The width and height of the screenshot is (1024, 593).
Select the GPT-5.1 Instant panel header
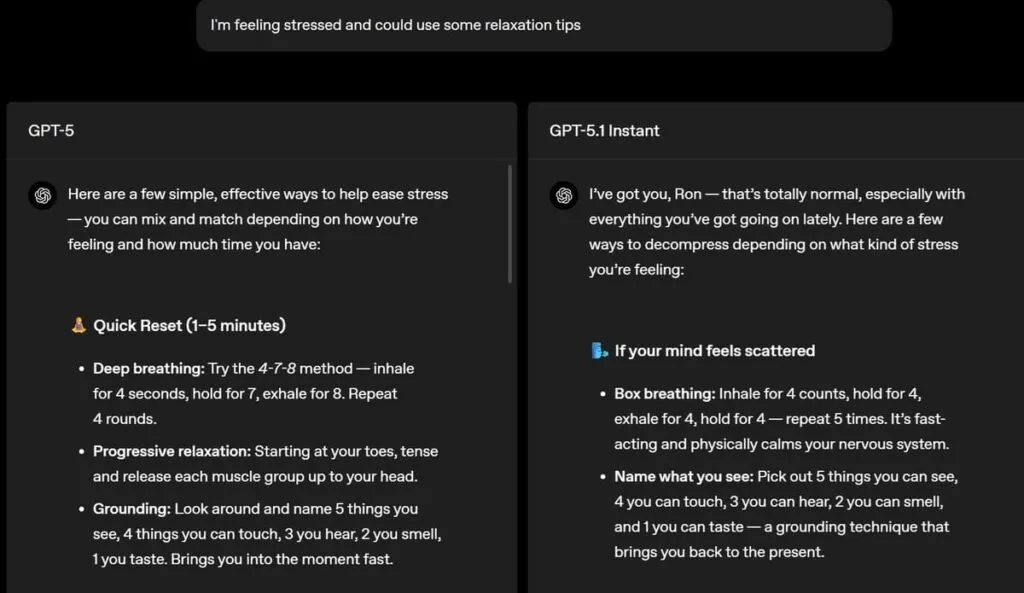[x=603, y=130]
